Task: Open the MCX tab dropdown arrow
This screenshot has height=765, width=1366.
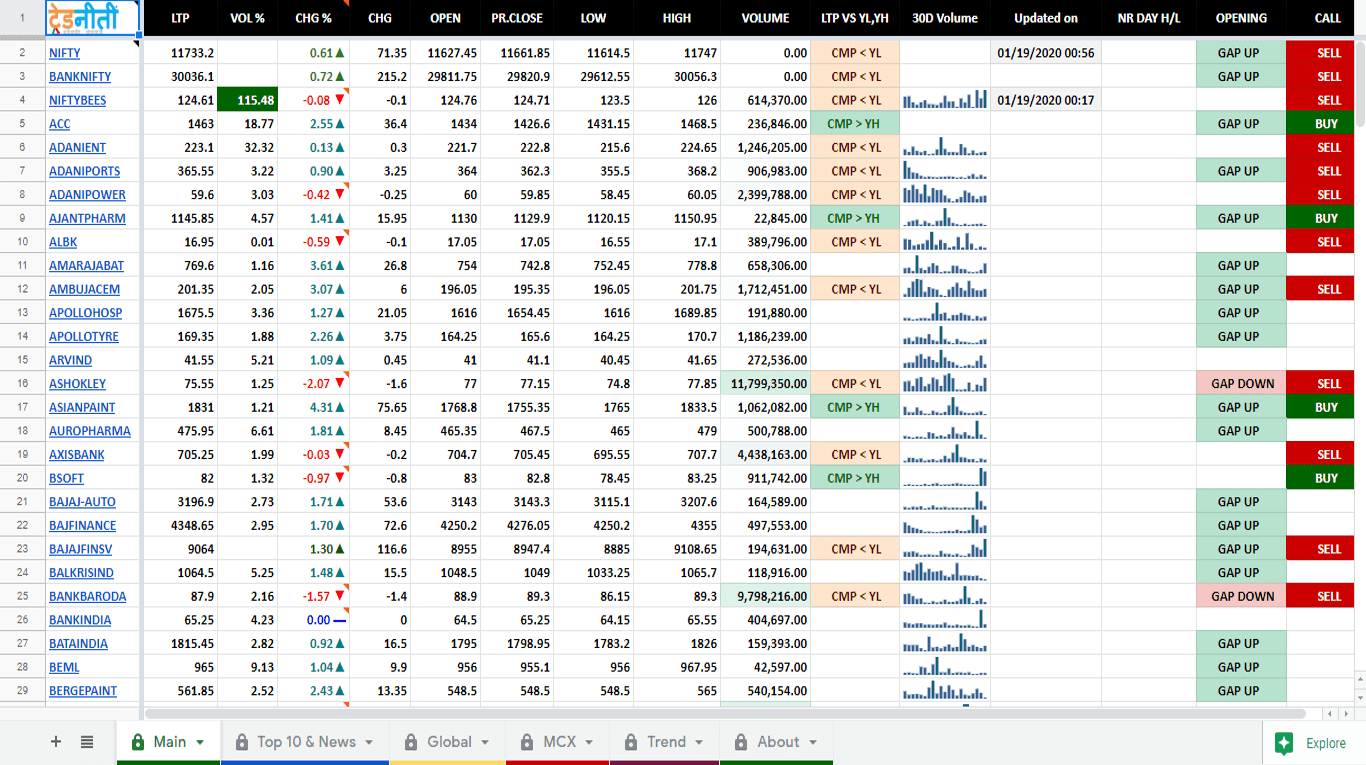Action: [589, 742]
